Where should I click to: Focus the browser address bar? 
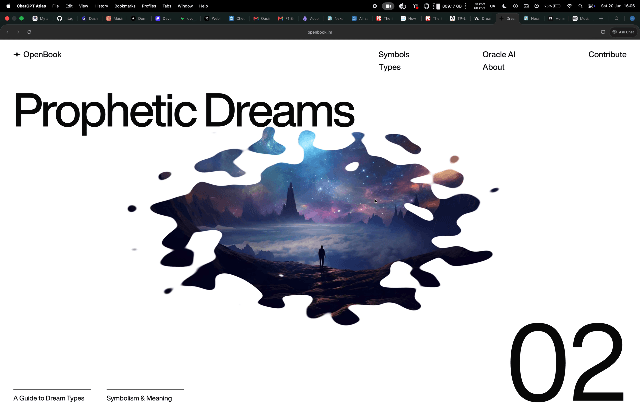point(320,32)
